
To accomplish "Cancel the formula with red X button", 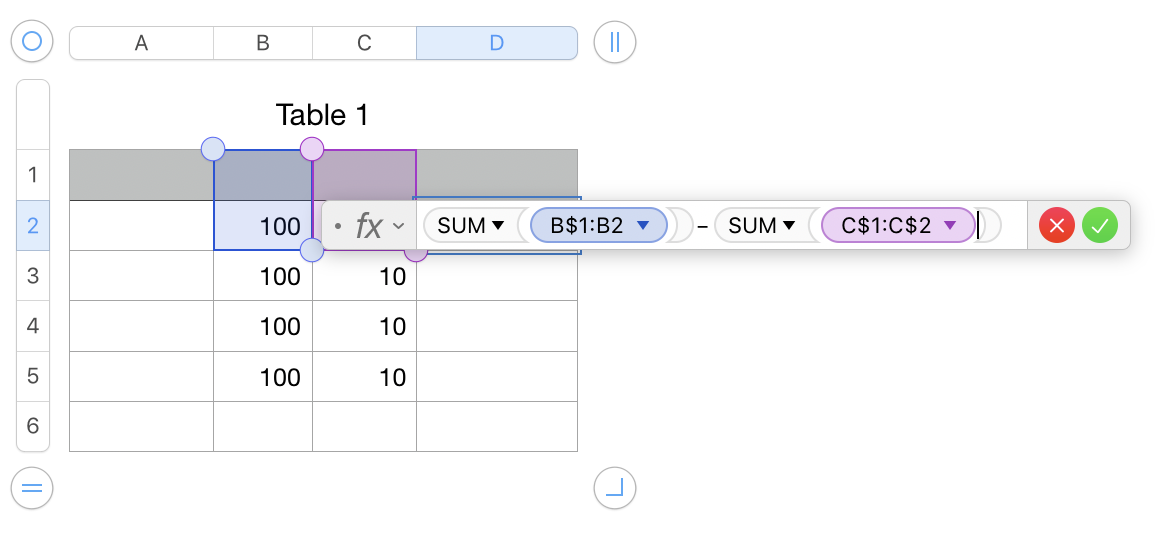I will [x=1057, y=226].
